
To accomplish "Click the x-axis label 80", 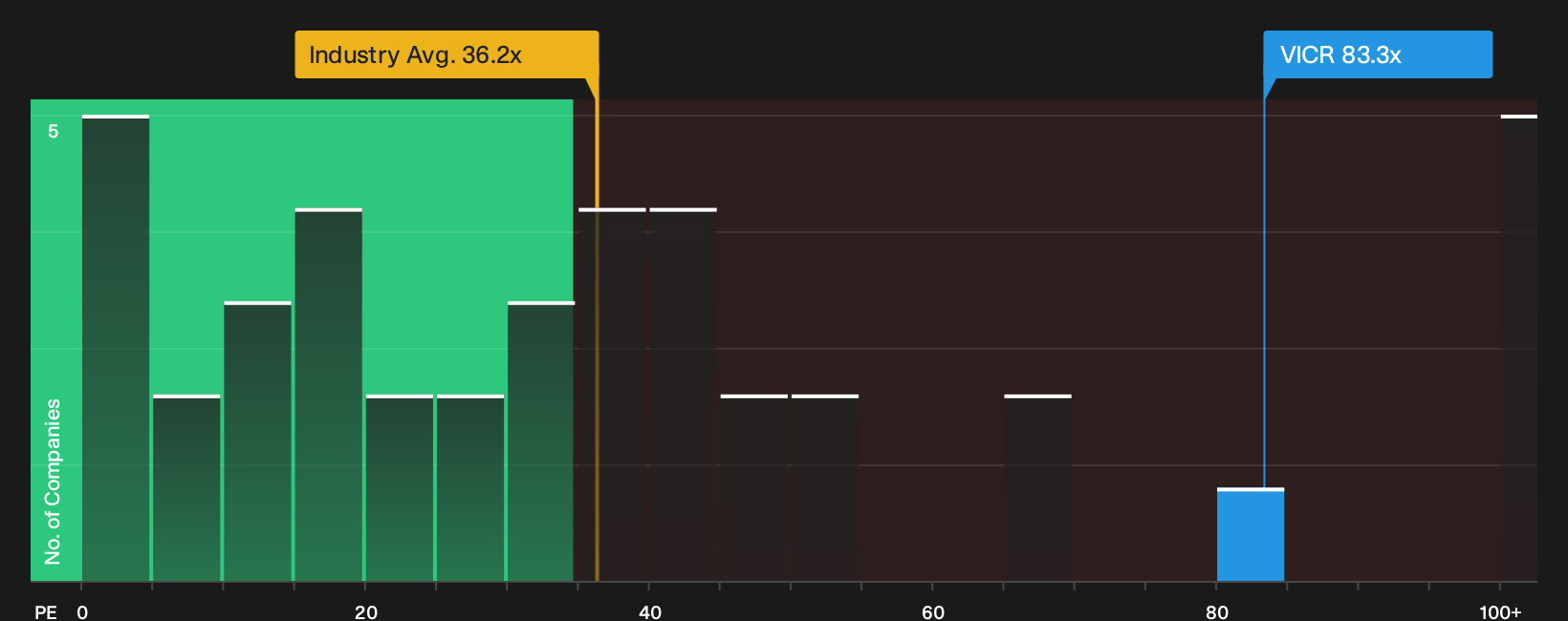I will click(1216, 611).
